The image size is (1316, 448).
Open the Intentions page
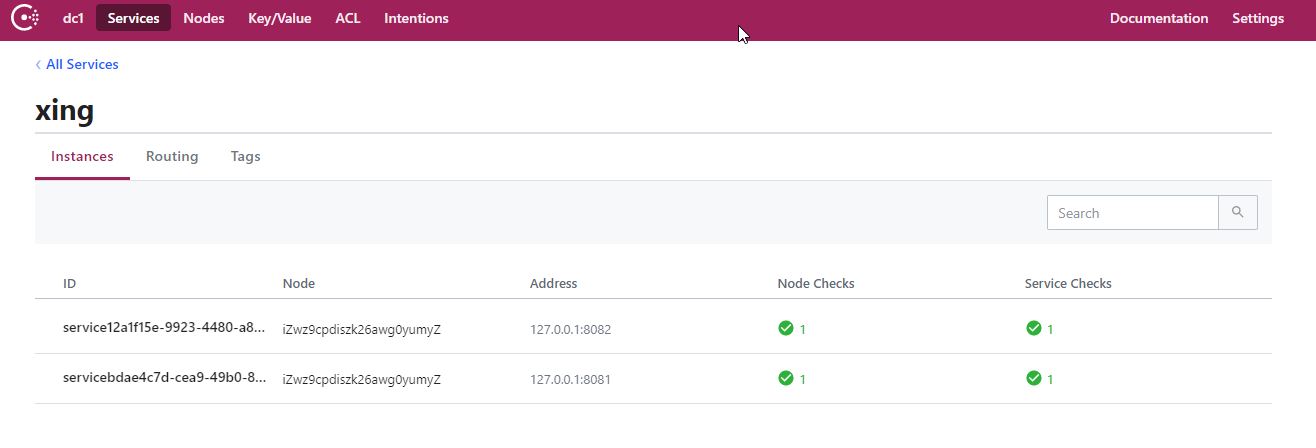pyautogui.click(x=416, y=18)
